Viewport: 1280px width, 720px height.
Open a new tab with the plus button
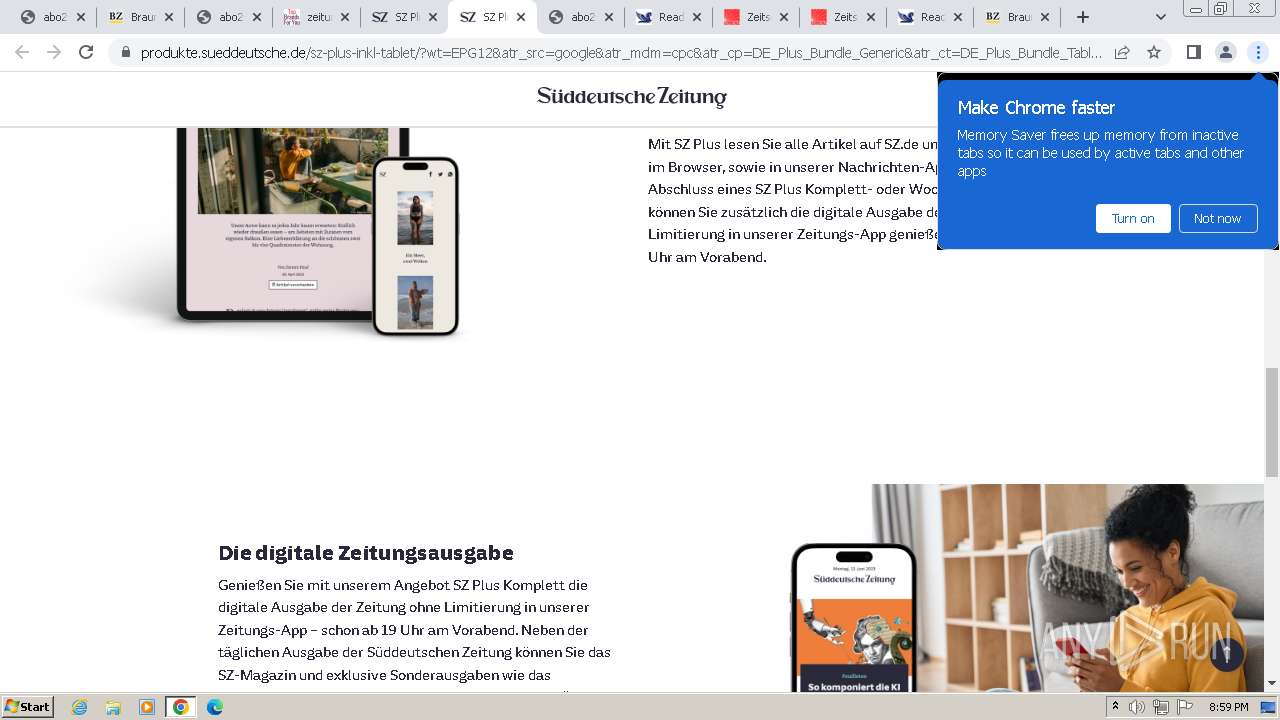[x=1082, y=17]
